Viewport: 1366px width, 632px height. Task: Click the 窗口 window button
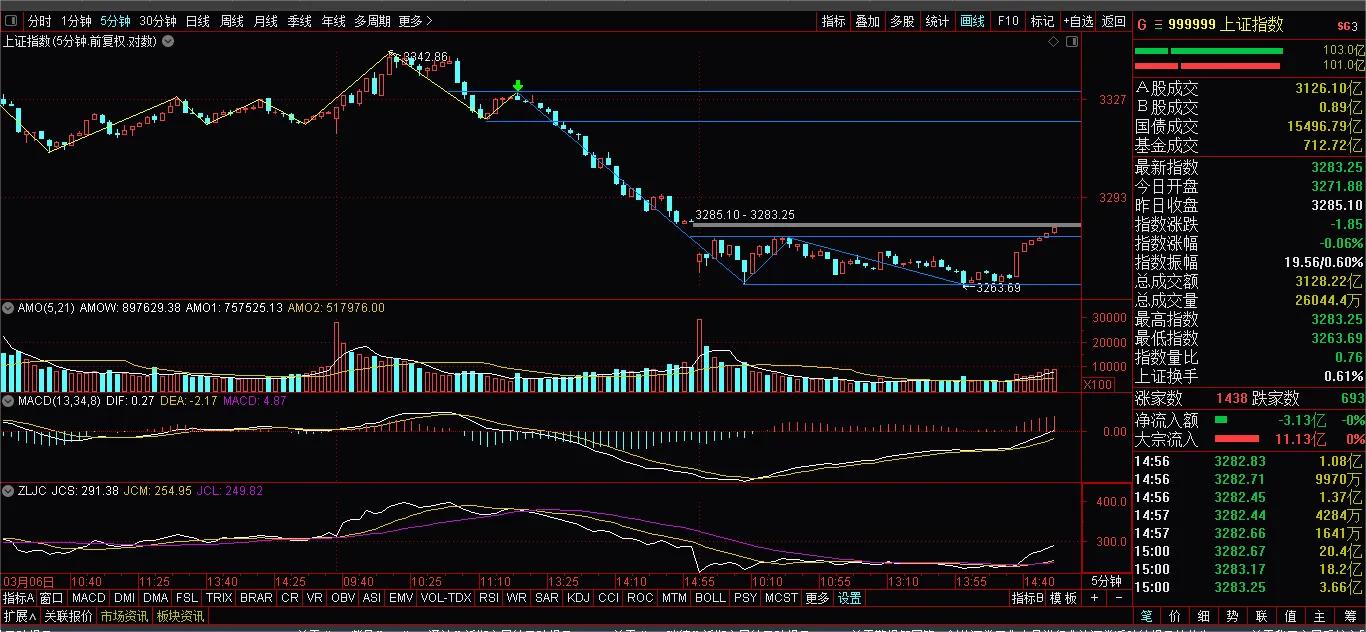(x=53, y=598)
